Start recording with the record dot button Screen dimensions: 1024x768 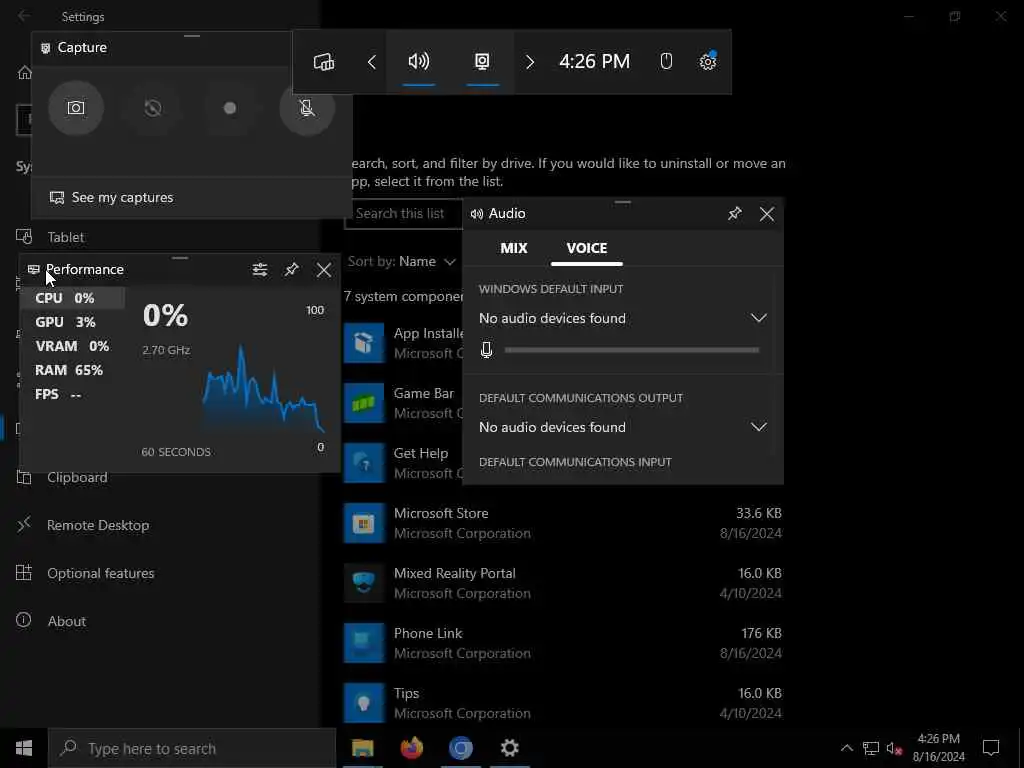click(230, 108)
